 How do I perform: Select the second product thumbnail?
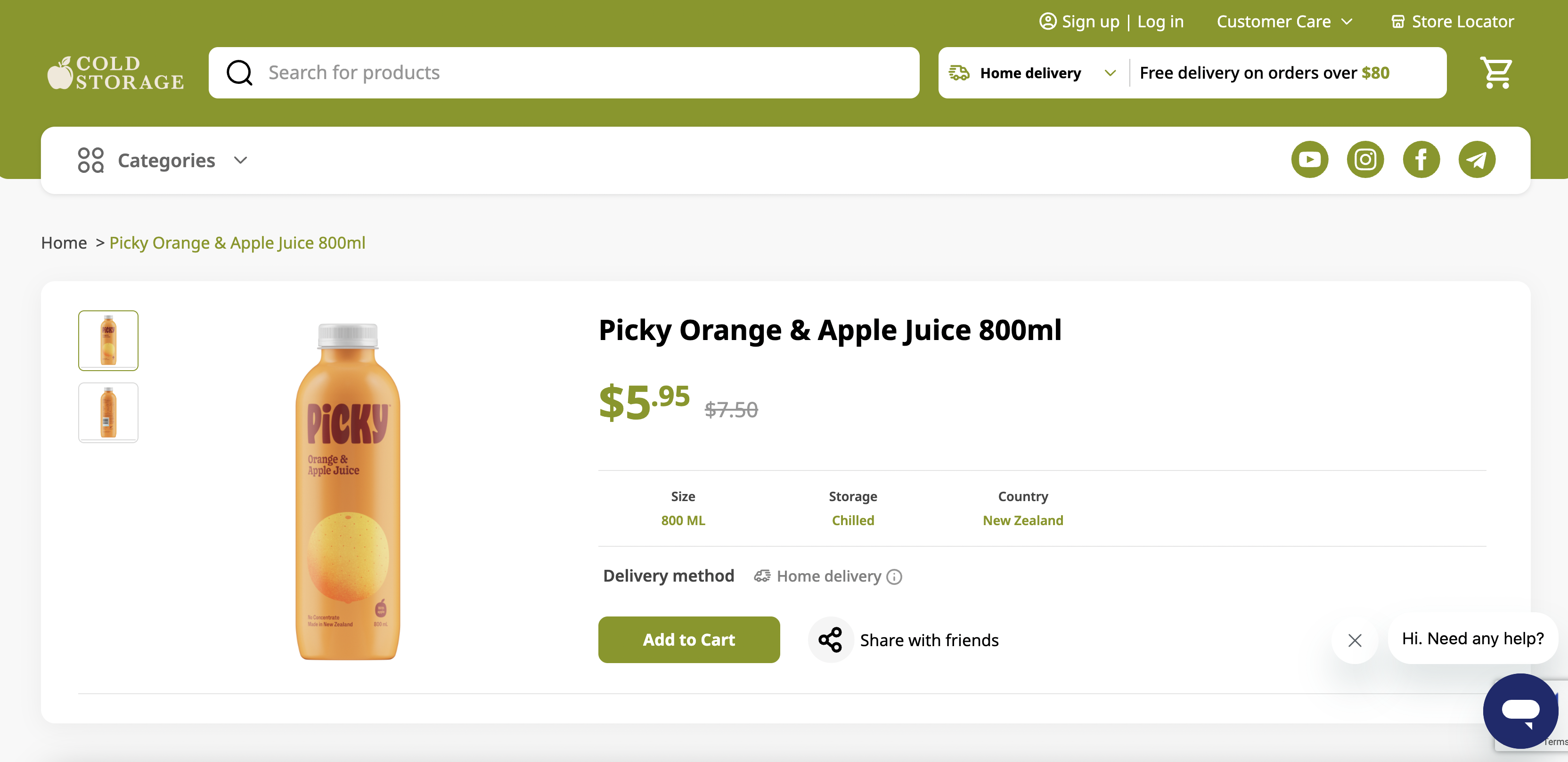108,413
